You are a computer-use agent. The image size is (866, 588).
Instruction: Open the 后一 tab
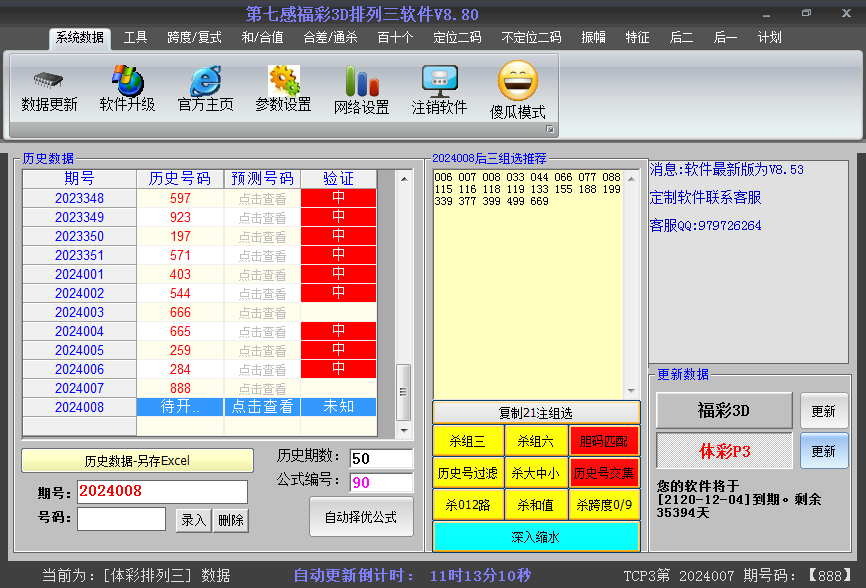[725, 38]
